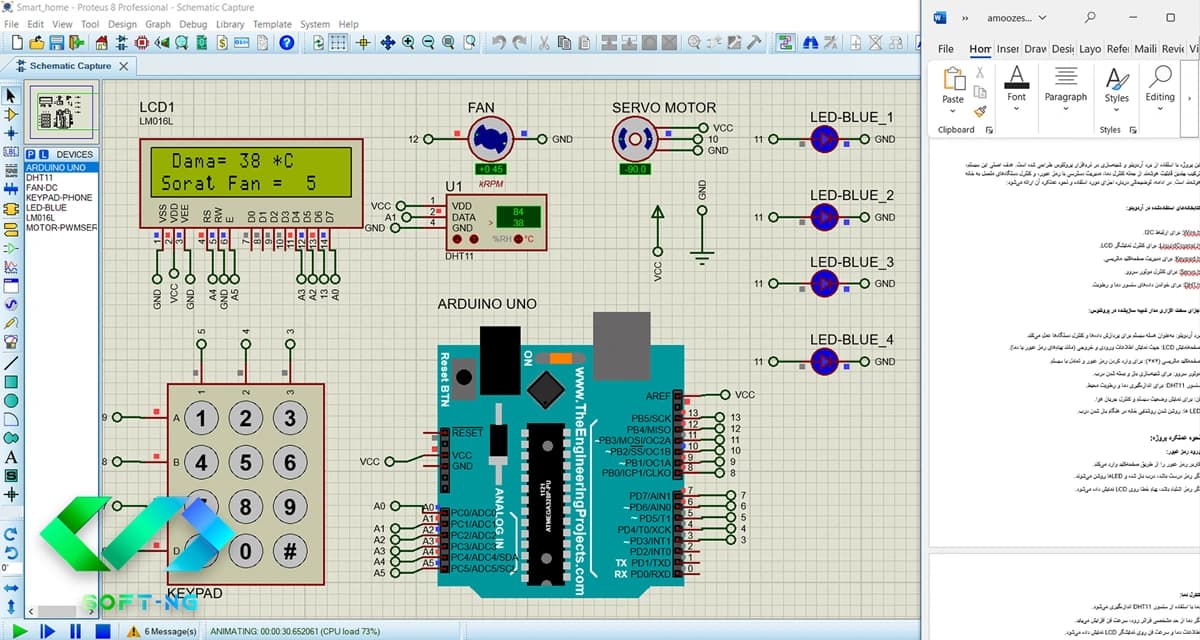Expand the Styles dropdown in Word ribbon
Screen dimensions: 1200x640
[x=1116, y=110]
